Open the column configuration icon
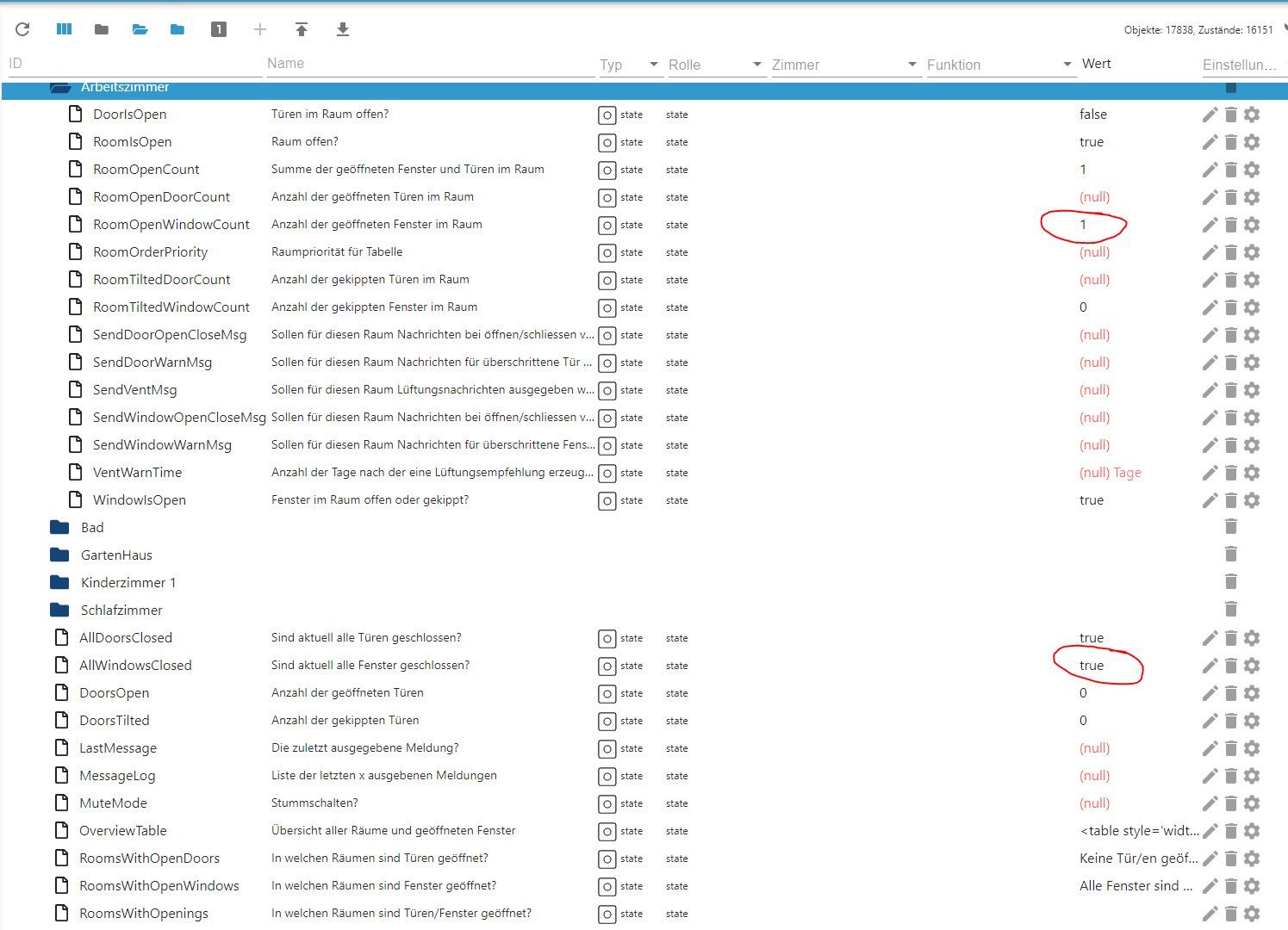 [64, 29]
